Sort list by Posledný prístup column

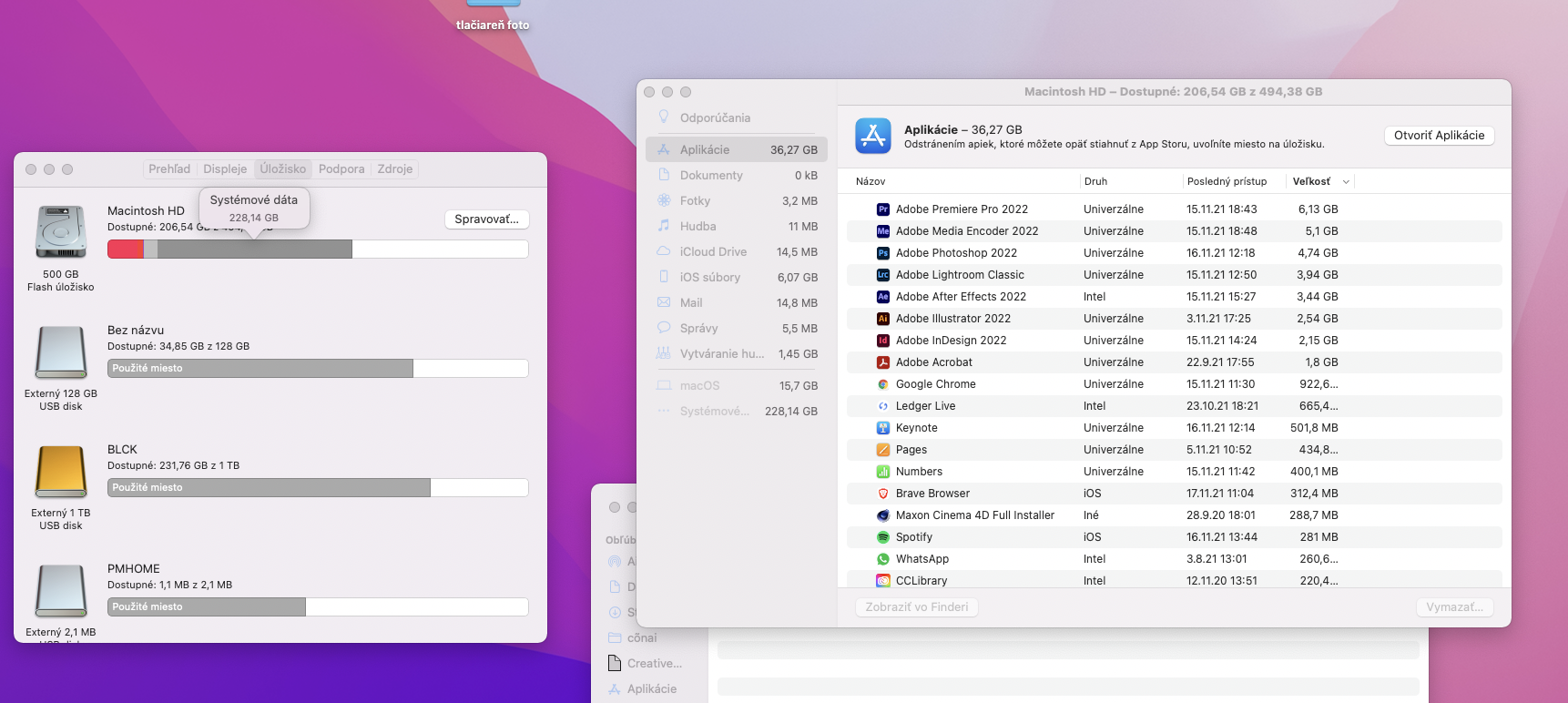1226,182
